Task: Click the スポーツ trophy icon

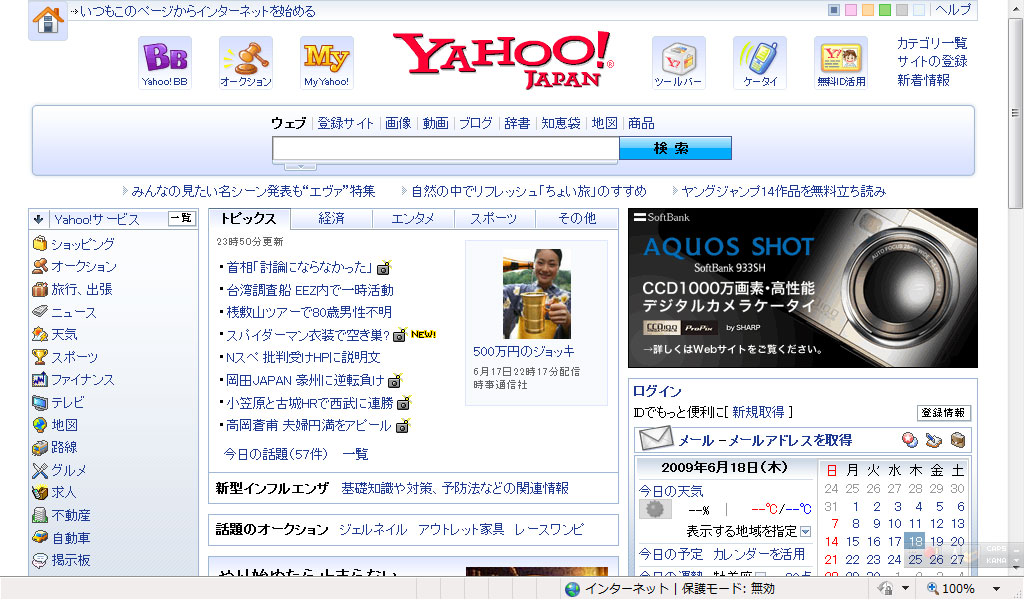Action: point(40,356)
